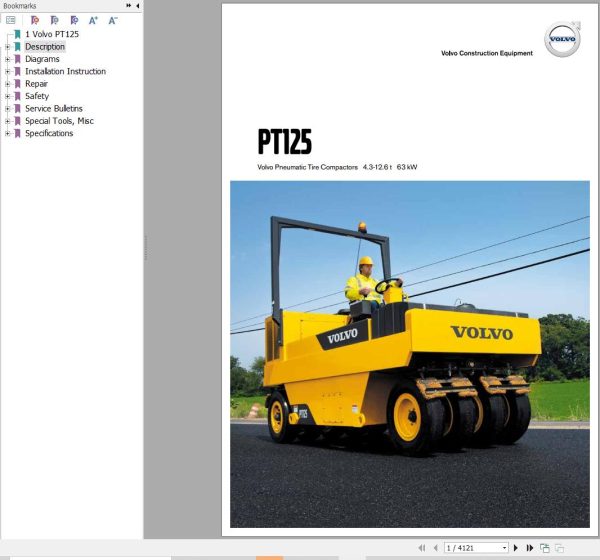Click the Volvo logo on the page
Screen dimensions: 600x560
click(x=562, y=39)
